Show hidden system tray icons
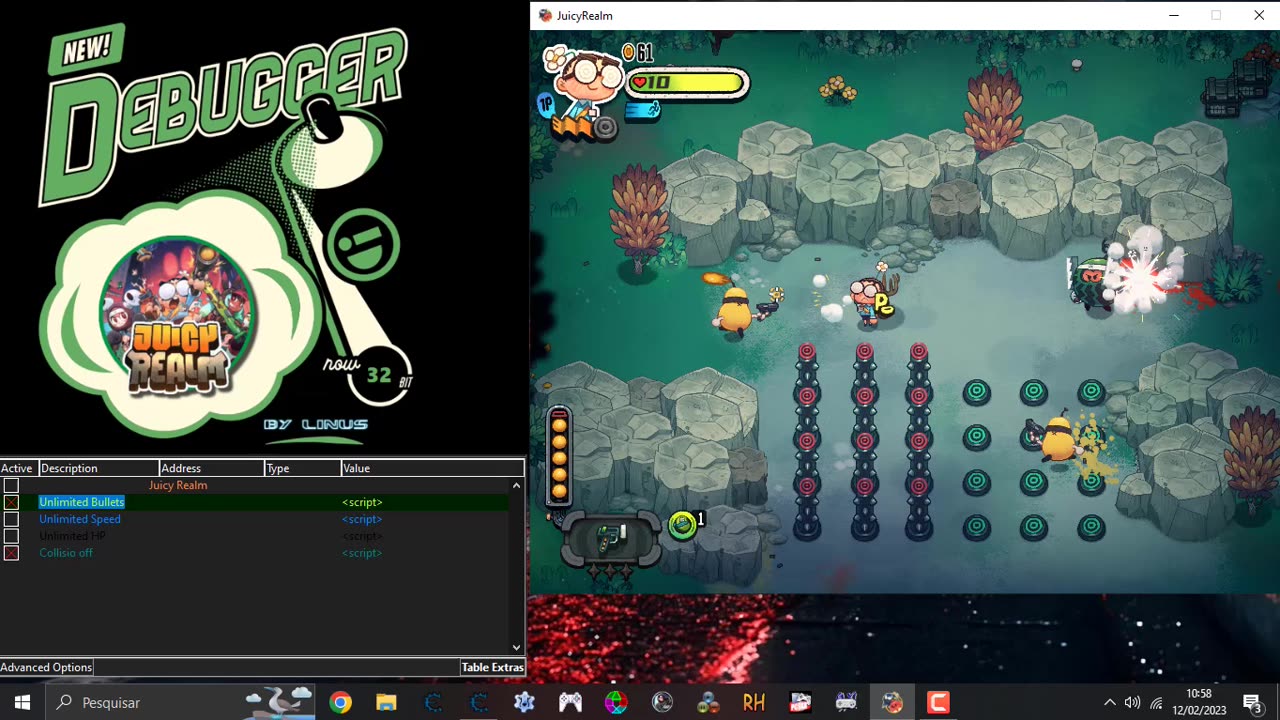The width and height of the screenshot is (1280, 720). coord(1109,702)
